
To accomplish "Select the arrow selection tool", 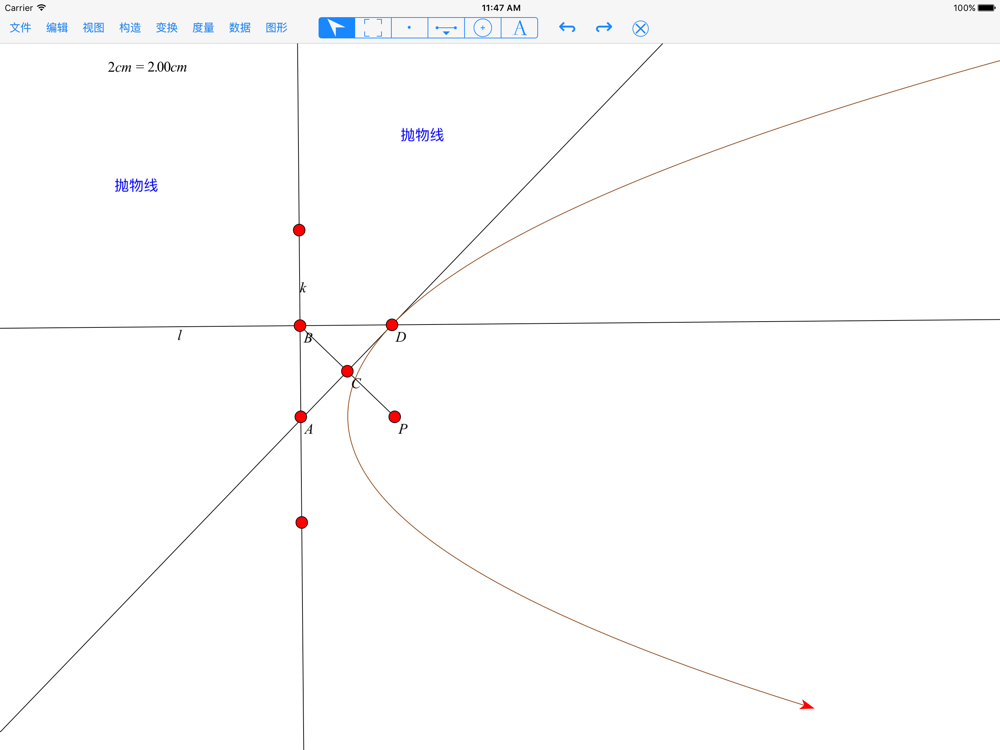I will [x=337, y=28].
